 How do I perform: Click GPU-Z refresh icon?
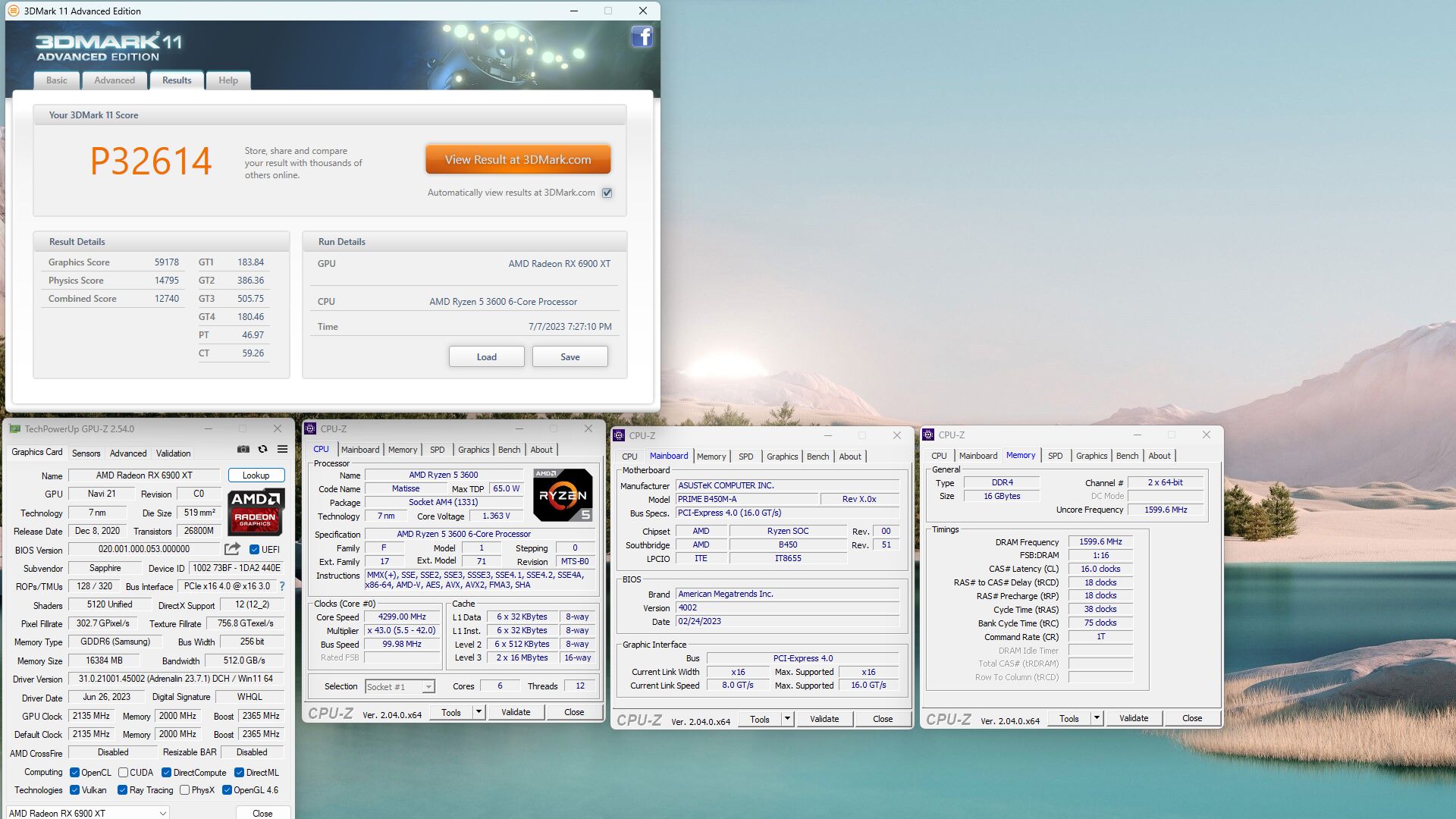262,450
